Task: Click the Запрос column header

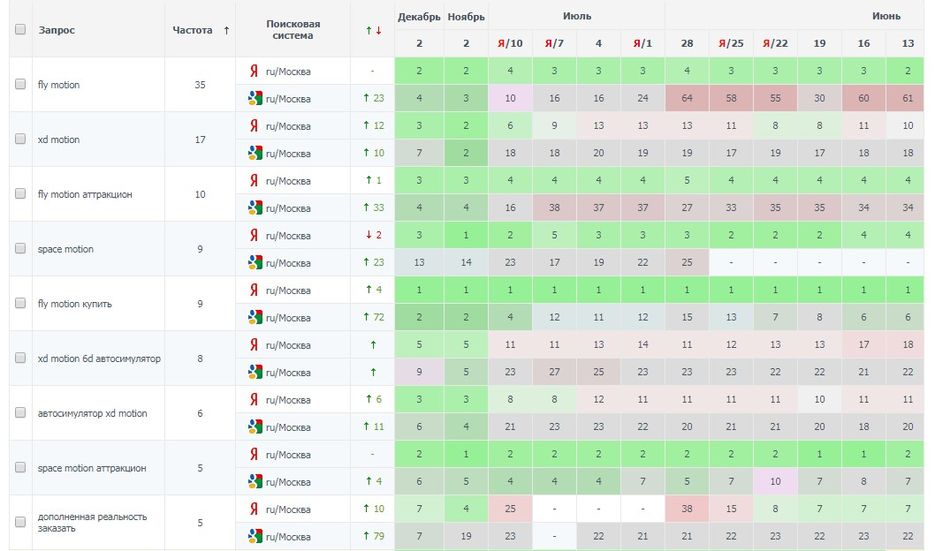Action: pyautogui.click(x=57, y=30)
